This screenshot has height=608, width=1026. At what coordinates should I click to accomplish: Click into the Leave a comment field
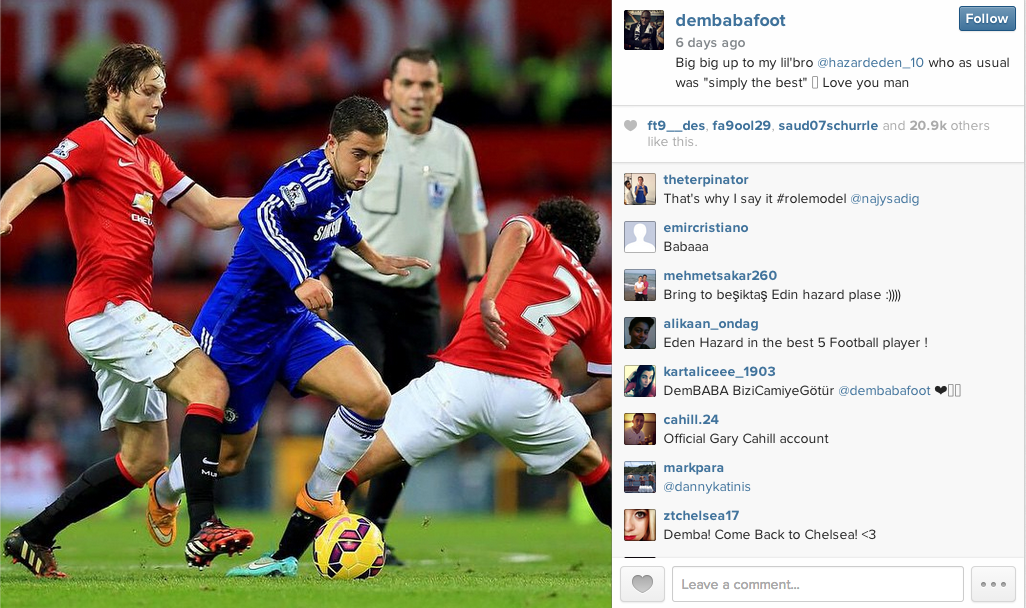817,584
